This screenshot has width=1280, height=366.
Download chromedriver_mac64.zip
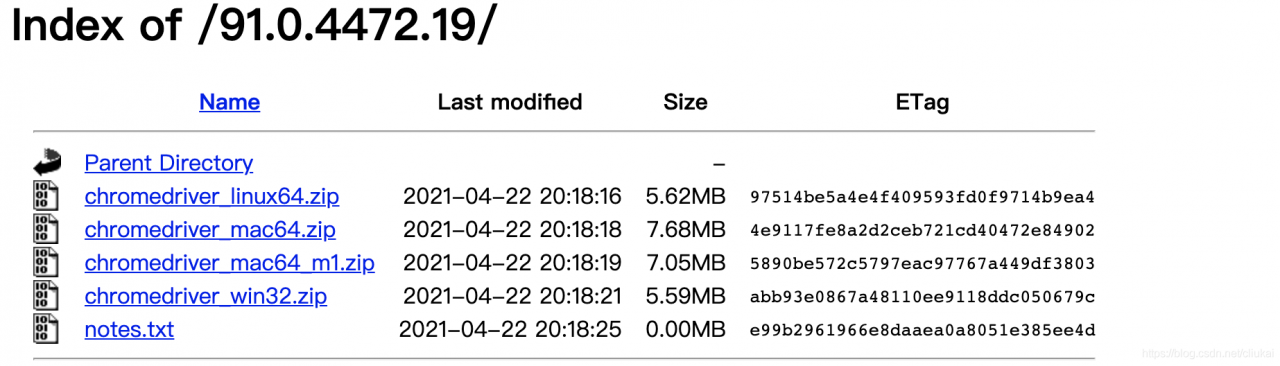pyautogui.click(x=210, y=230)
